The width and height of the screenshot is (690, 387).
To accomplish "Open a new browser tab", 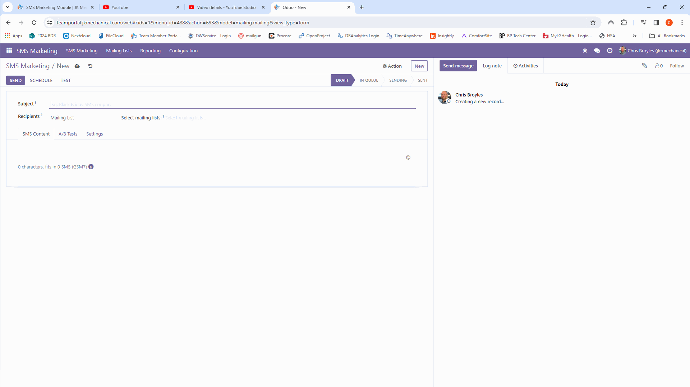I will click(362, 7).
